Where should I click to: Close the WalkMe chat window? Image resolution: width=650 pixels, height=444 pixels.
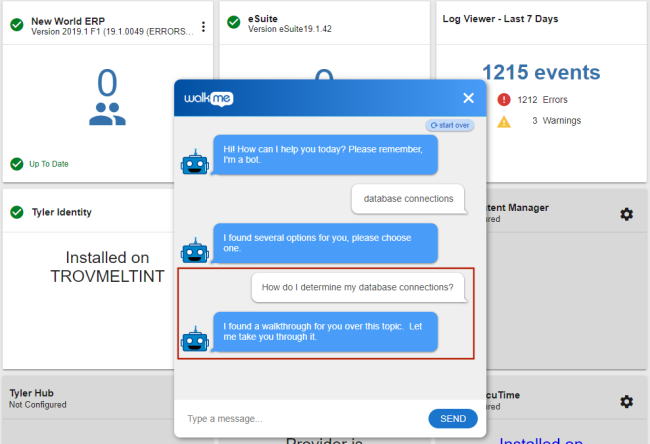tap(468, 98)
